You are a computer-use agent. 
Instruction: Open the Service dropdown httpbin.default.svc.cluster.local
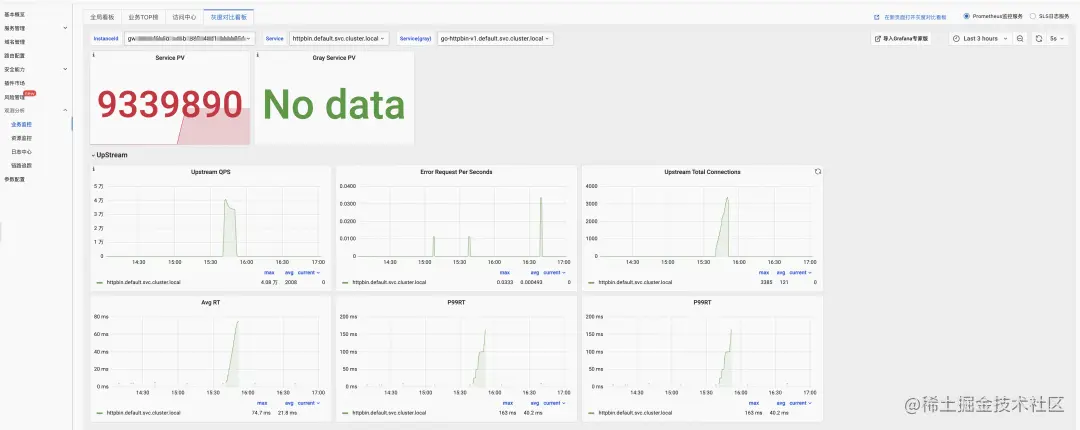[x=338, y=39]
